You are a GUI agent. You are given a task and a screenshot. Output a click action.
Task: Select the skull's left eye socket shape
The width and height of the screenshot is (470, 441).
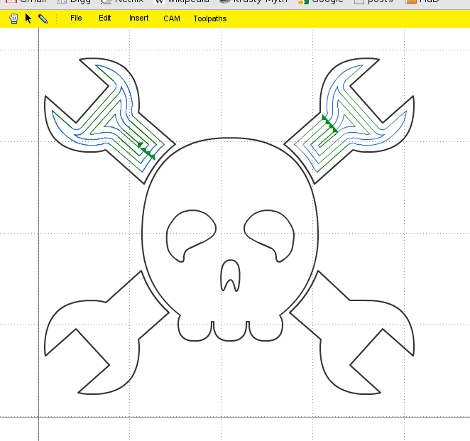(191, 235)
